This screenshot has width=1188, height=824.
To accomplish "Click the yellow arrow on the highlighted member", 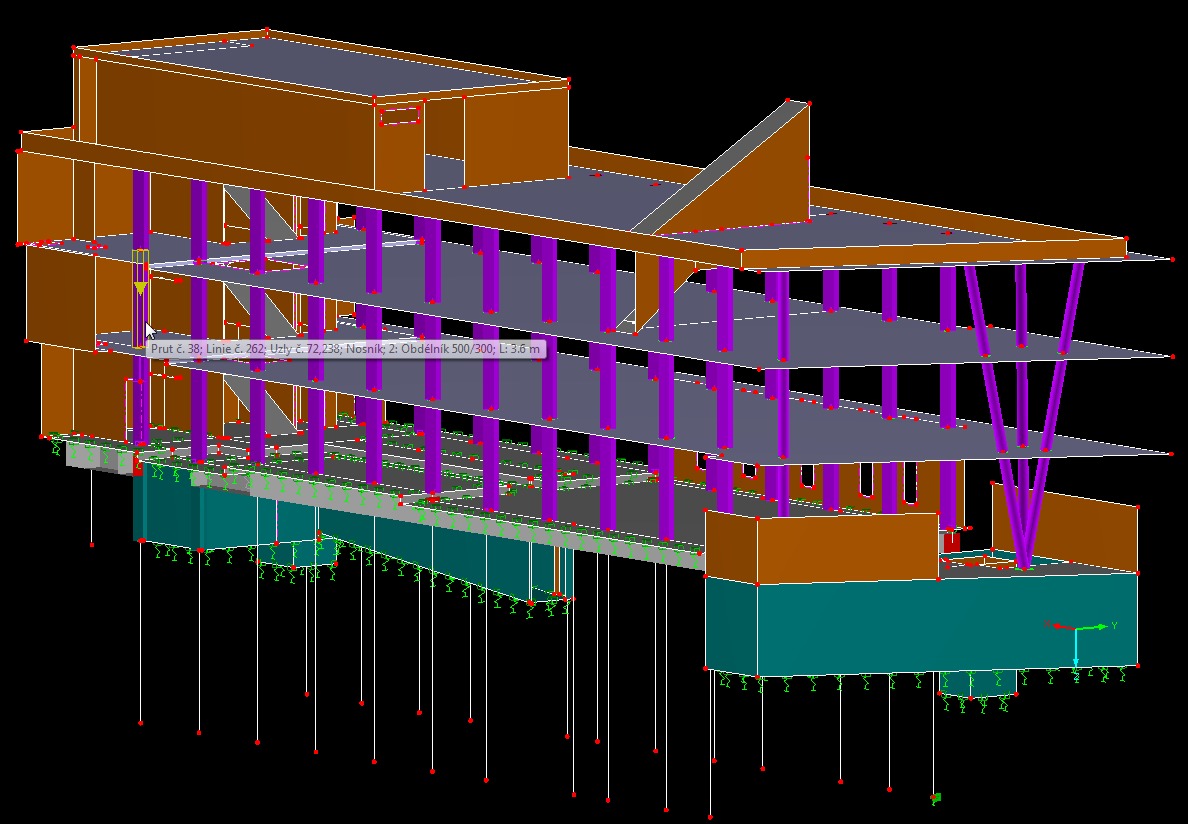I will pos(140,288).
